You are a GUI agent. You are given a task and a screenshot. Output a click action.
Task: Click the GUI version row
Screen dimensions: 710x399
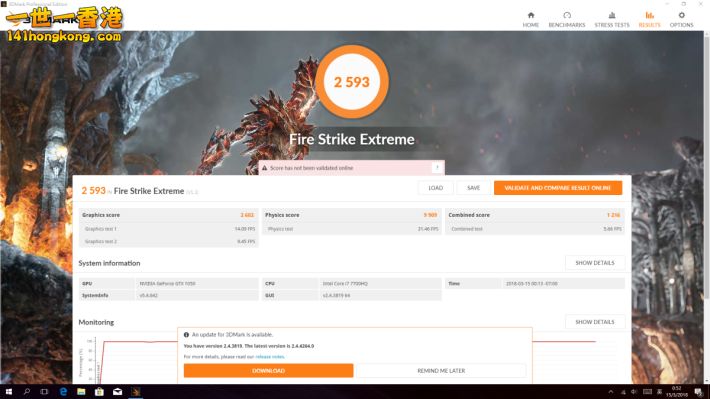(x=351, y=295)
